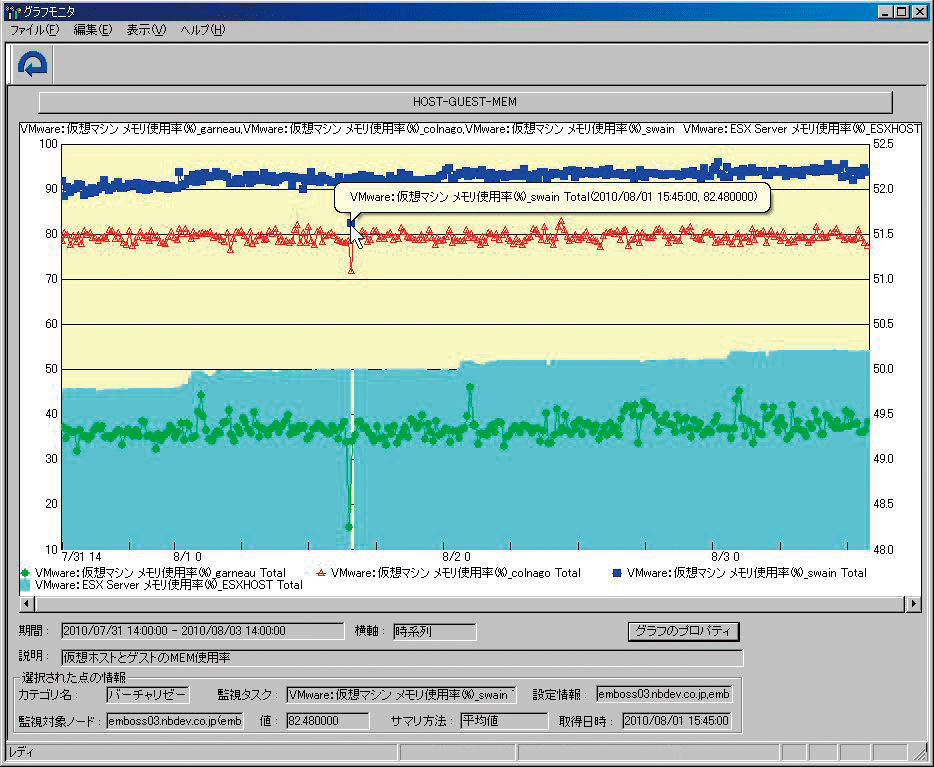The image size is (934, 767).
Task: Click the swain Total tooltip balloon
Action: 552,197
